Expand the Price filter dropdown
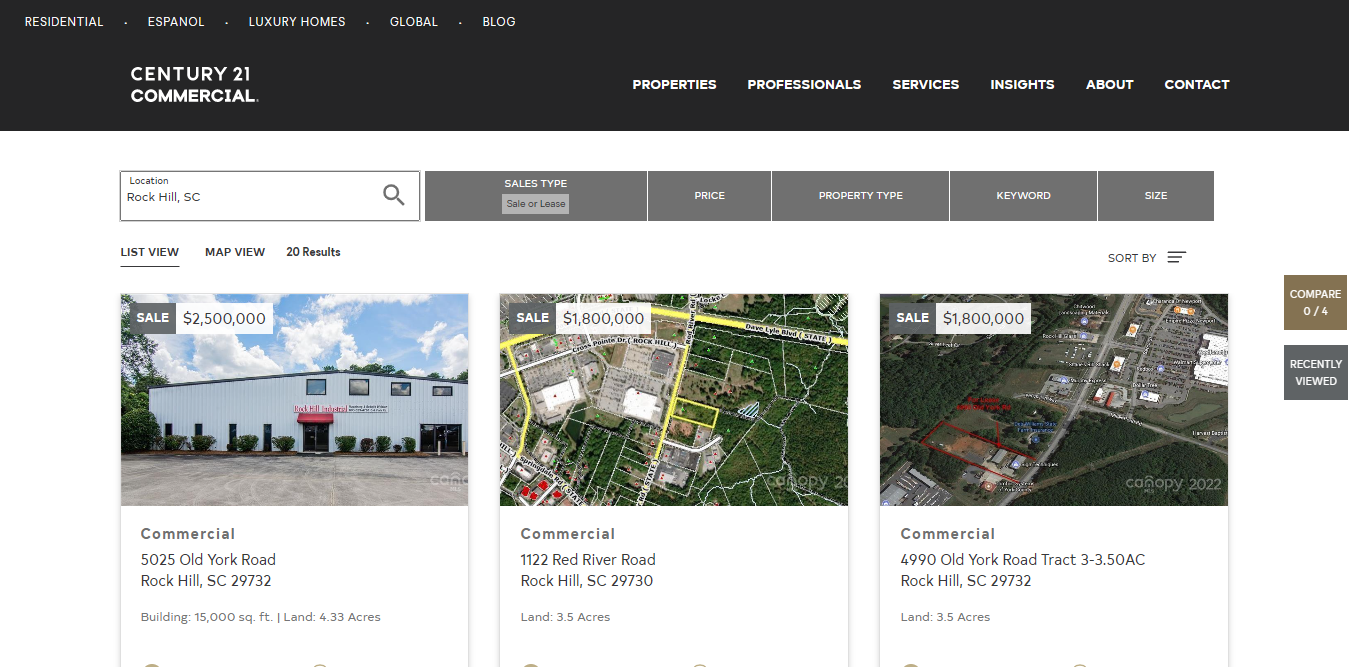 click(709, 196)
